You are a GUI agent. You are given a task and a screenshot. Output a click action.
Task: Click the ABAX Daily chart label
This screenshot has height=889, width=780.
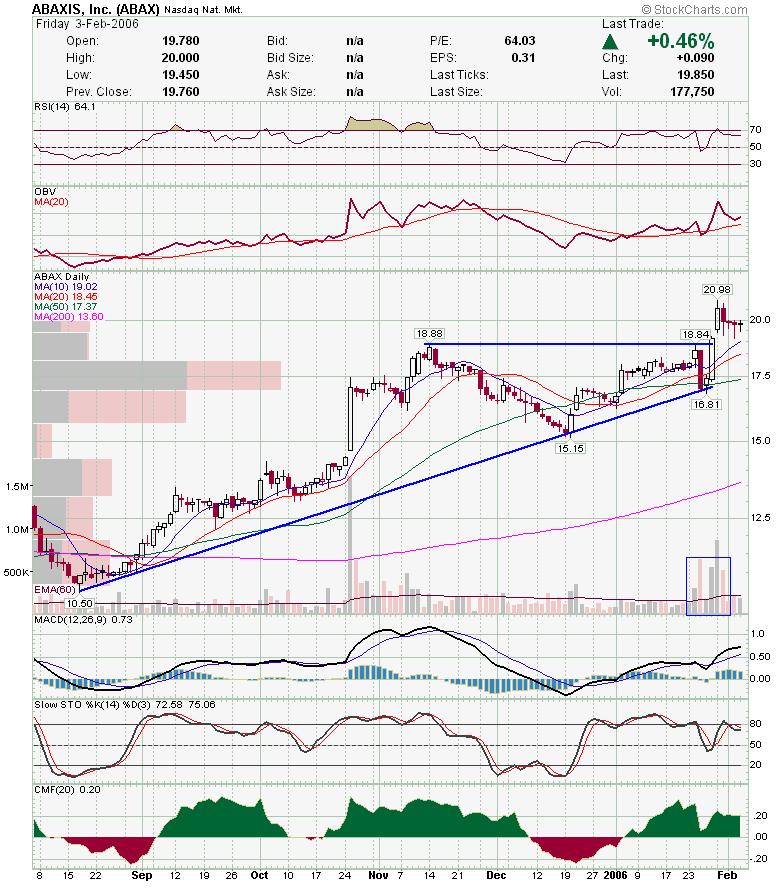tap(61, 277)
